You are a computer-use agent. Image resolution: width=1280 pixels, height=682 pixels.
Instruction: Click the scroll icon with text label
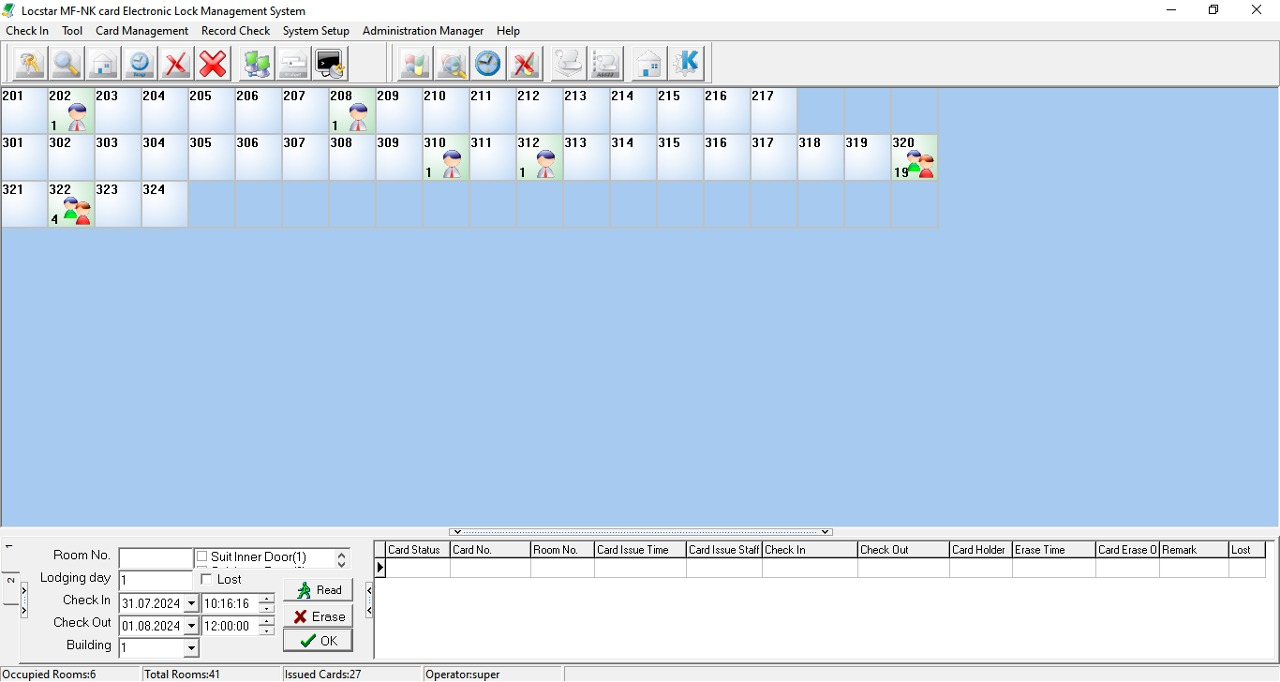(x=605, y=64)
